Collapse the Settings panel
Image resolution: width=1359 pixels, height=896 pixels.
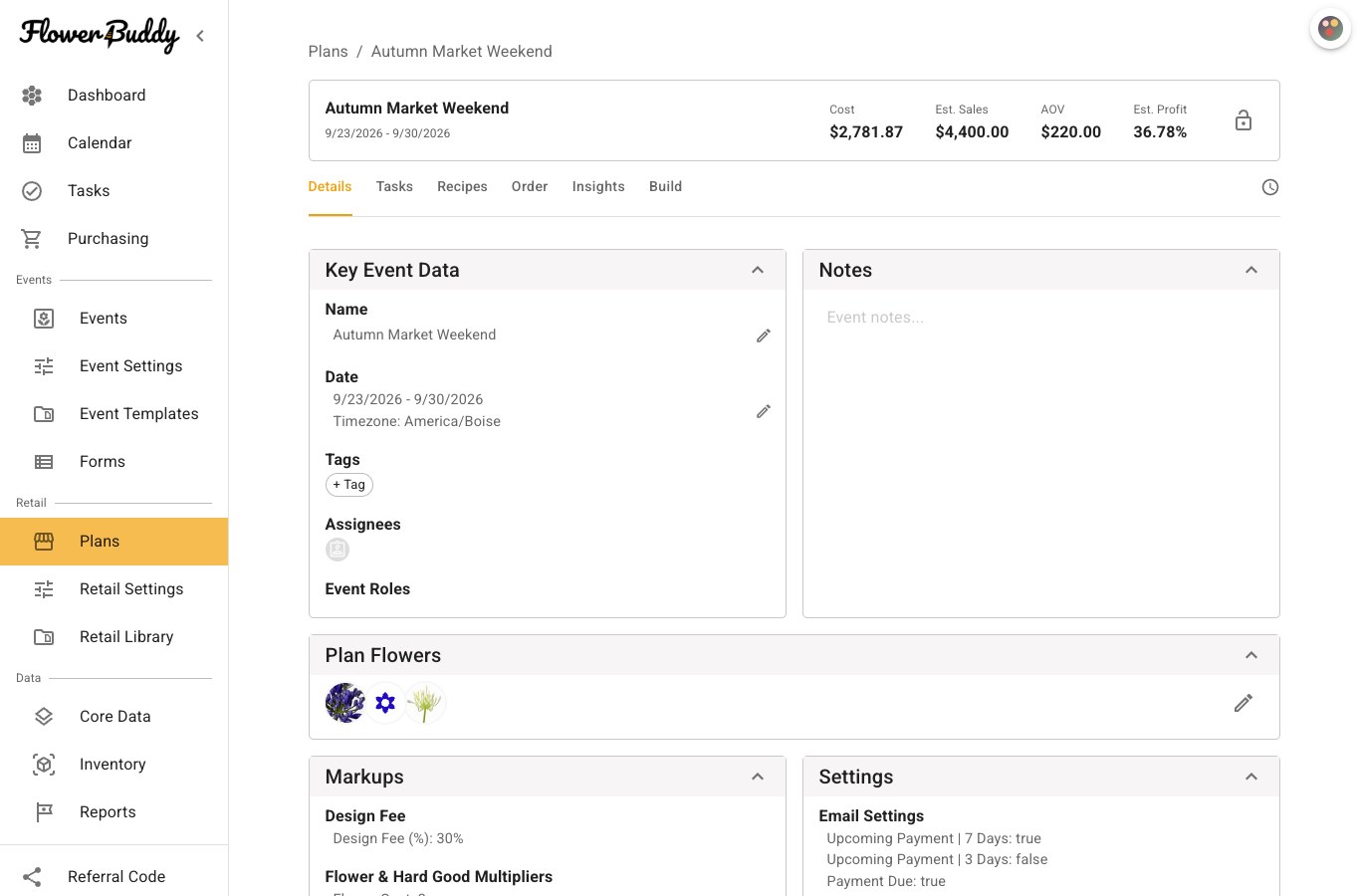pos(1251,777)
